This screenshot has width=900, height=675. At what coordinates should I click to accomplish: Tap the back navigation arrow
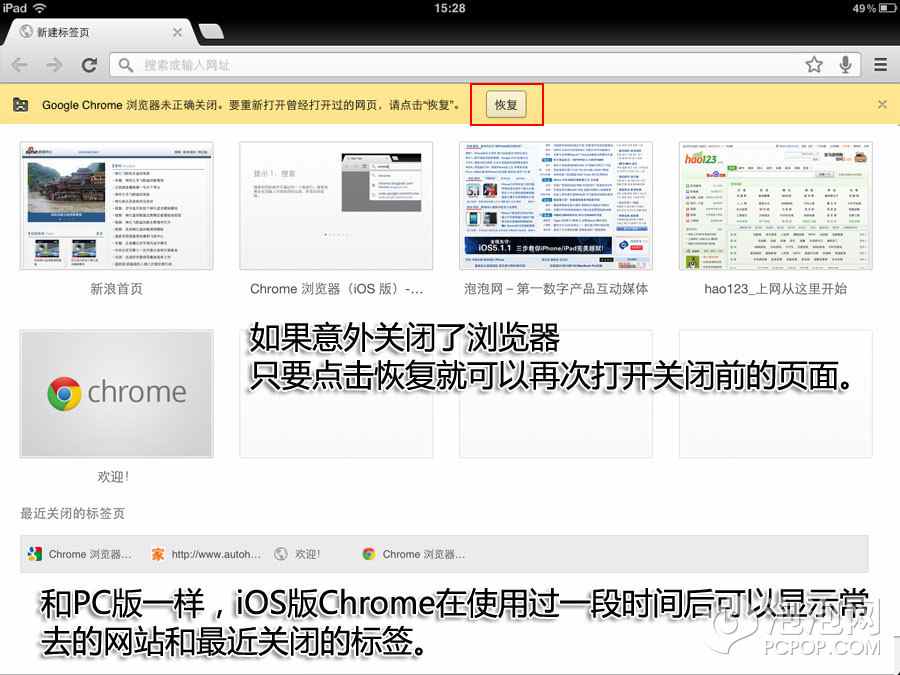pos(20,65)
